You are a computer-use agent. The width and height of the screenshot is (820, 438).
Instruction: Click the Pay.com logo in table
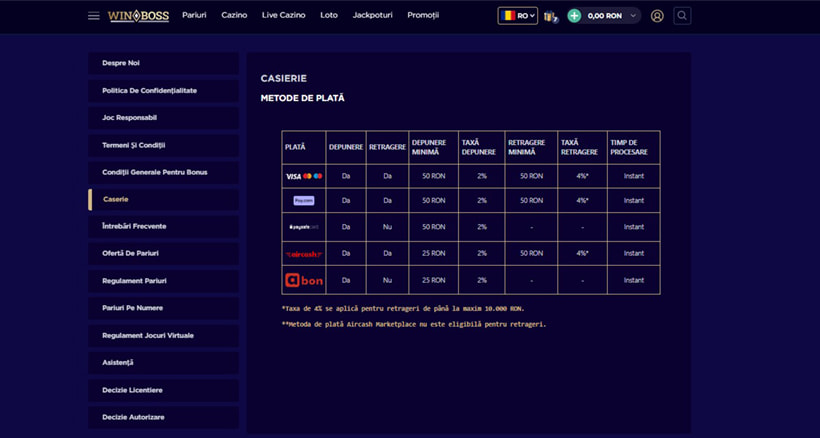304,200
